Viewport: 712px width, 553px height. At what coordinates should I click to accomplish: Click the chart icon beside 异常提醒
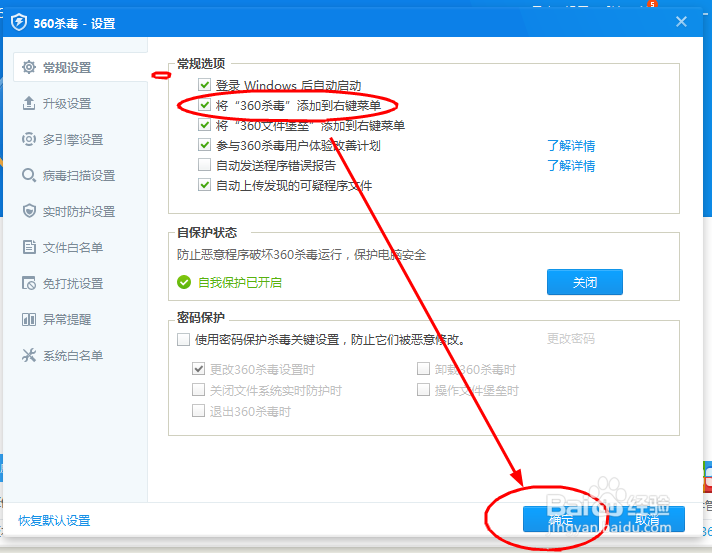pos(29,319)
